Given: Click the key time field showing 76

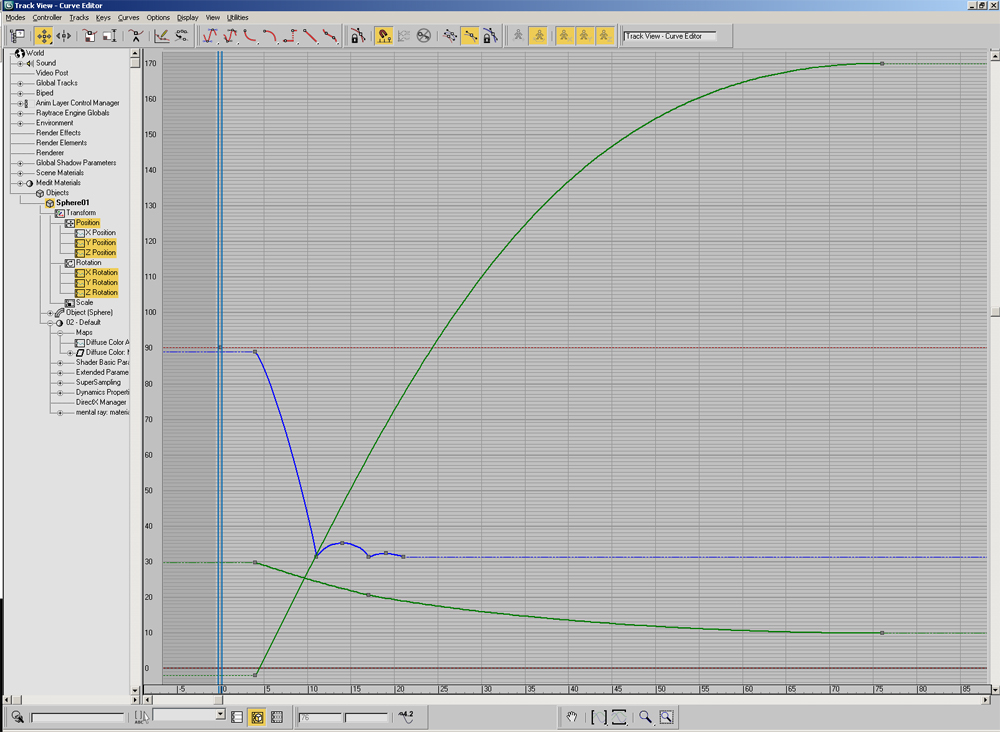Looking at the screenshot, I should (320, 717).
